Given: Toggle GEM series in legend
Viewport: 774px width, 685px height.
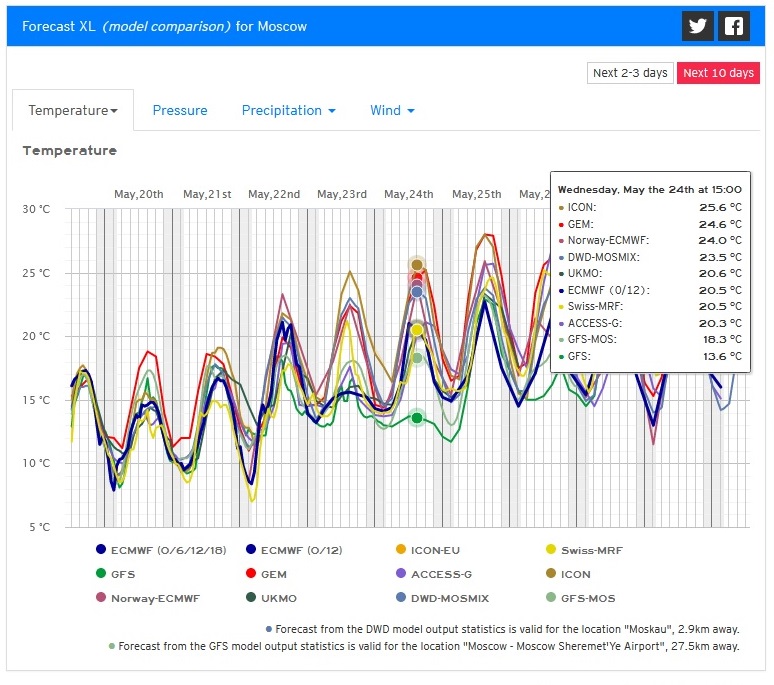Looking at the screenshot, I should point(266,574).
